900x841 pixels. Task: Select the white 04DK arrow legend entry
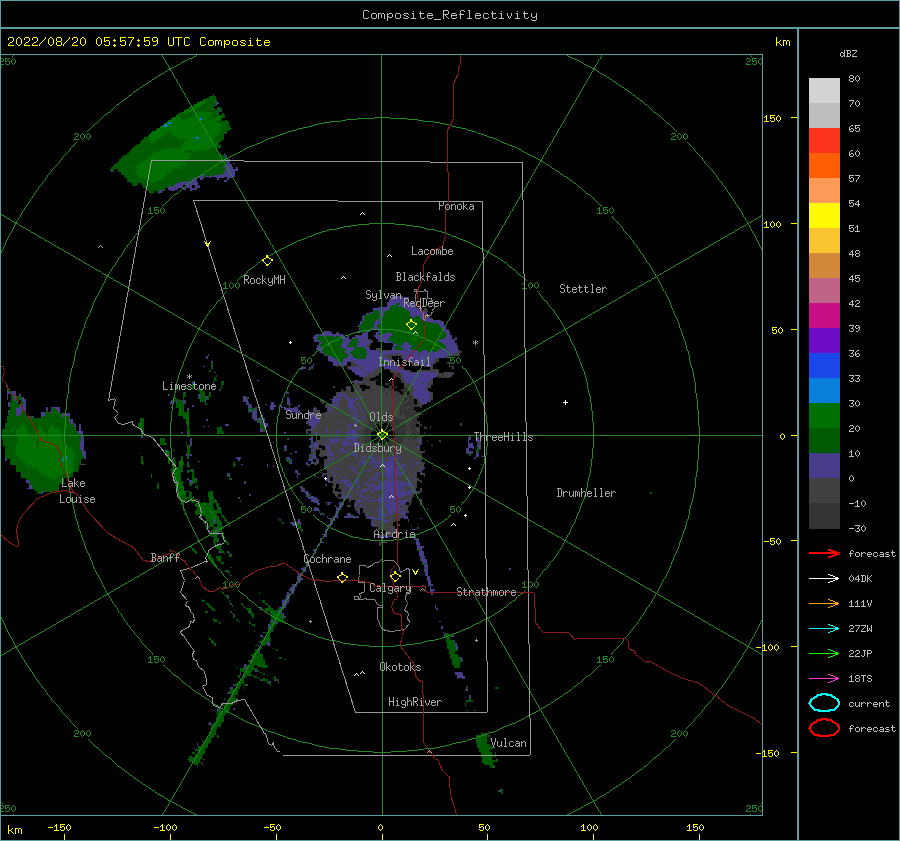pyautogui.click(x=824, y=578)
